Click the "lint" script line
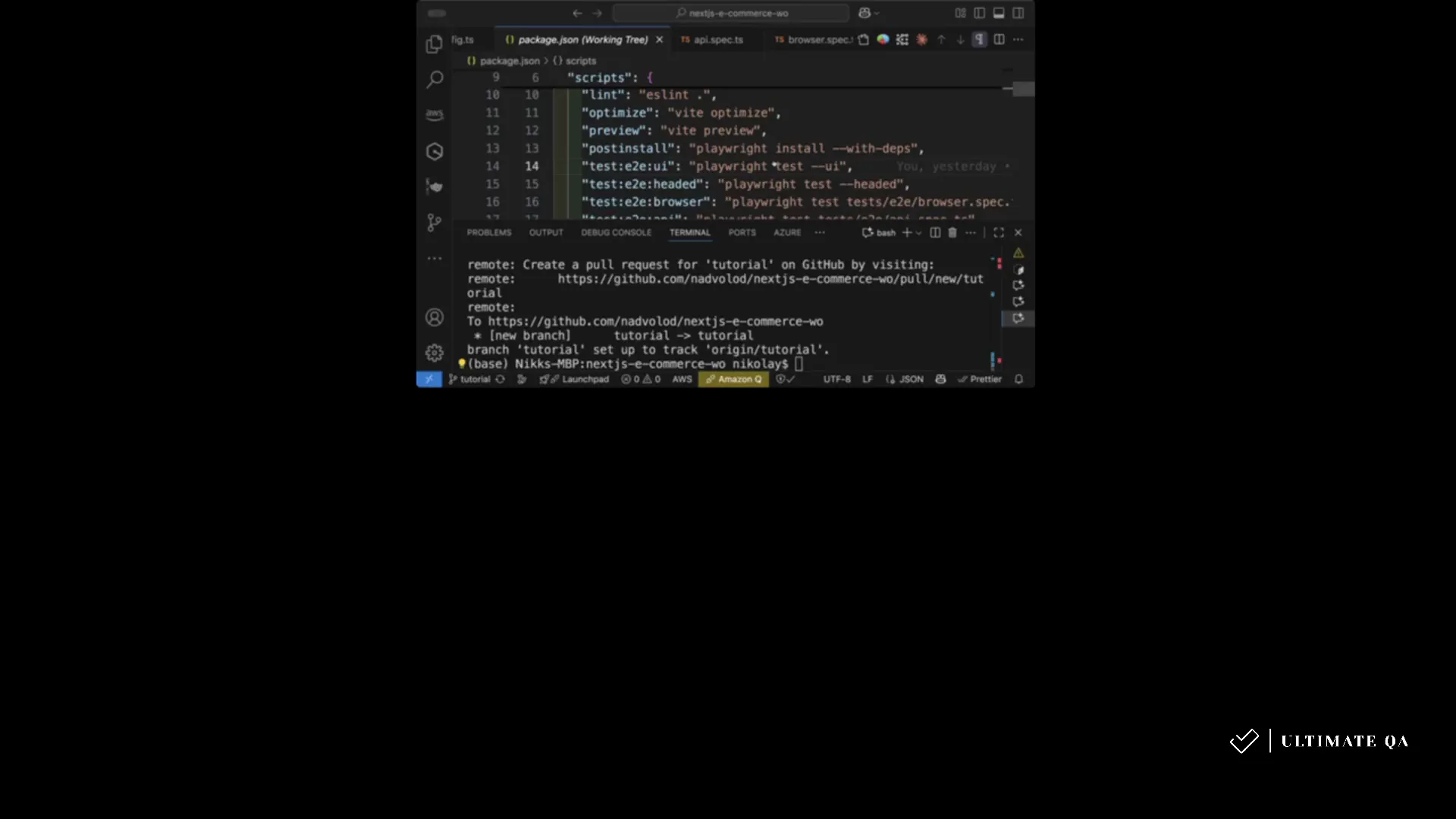The image size is (1456, 819). click(x=648, y=95)
